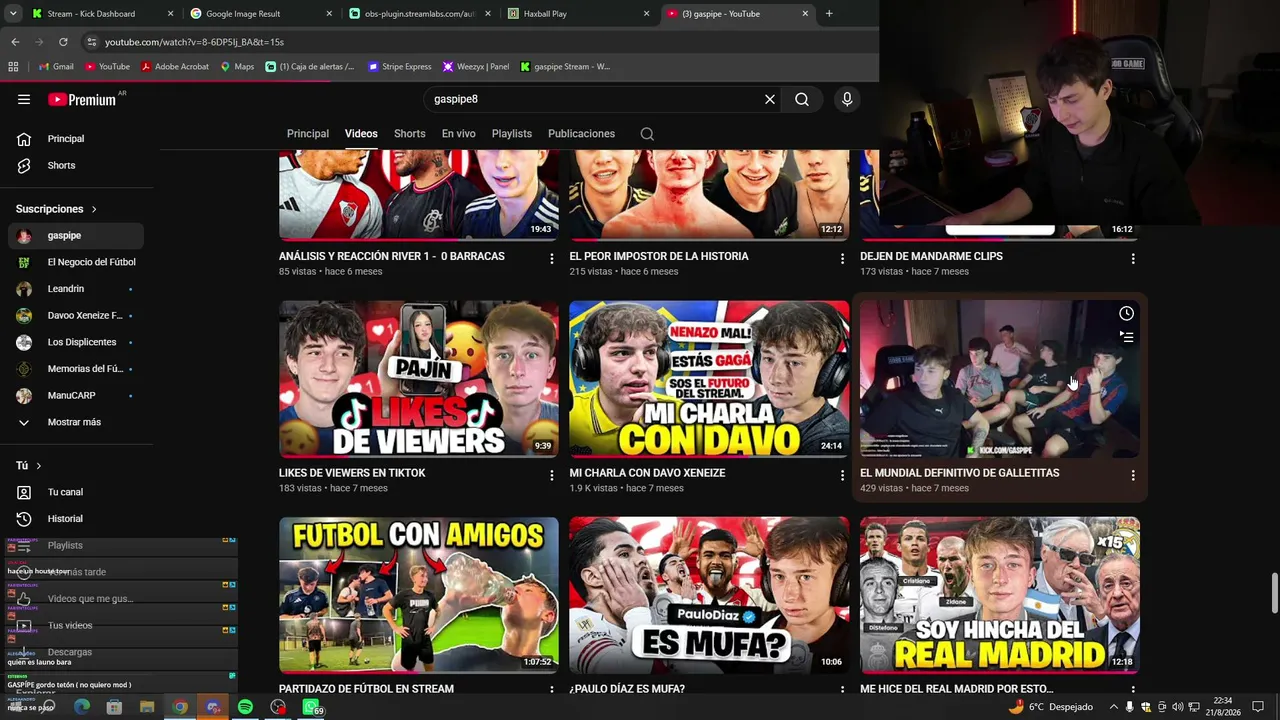
Task: Open the En vivo channel tab
Action: 459,134
